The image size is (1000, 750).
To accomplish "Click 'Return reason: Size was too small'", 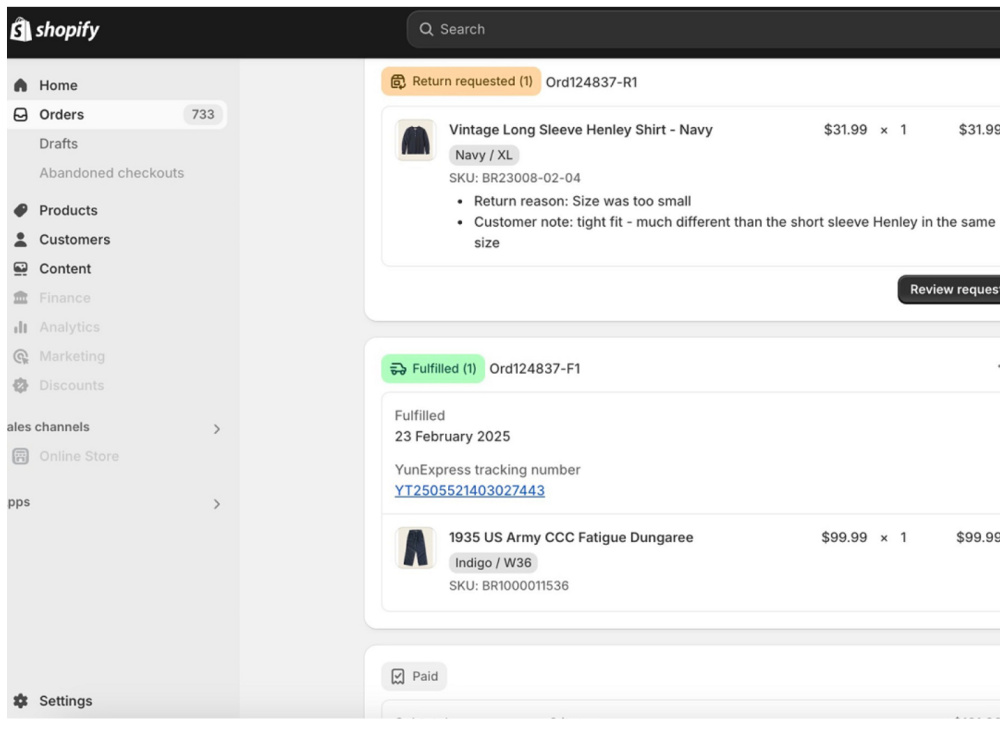I will (x=582, y=201).
